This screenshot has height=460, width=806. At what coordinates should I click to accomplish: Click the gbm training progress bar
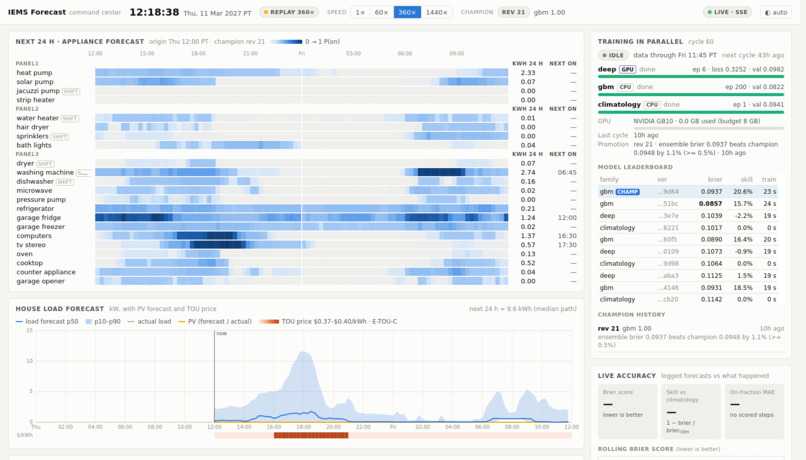pos(691,94)
